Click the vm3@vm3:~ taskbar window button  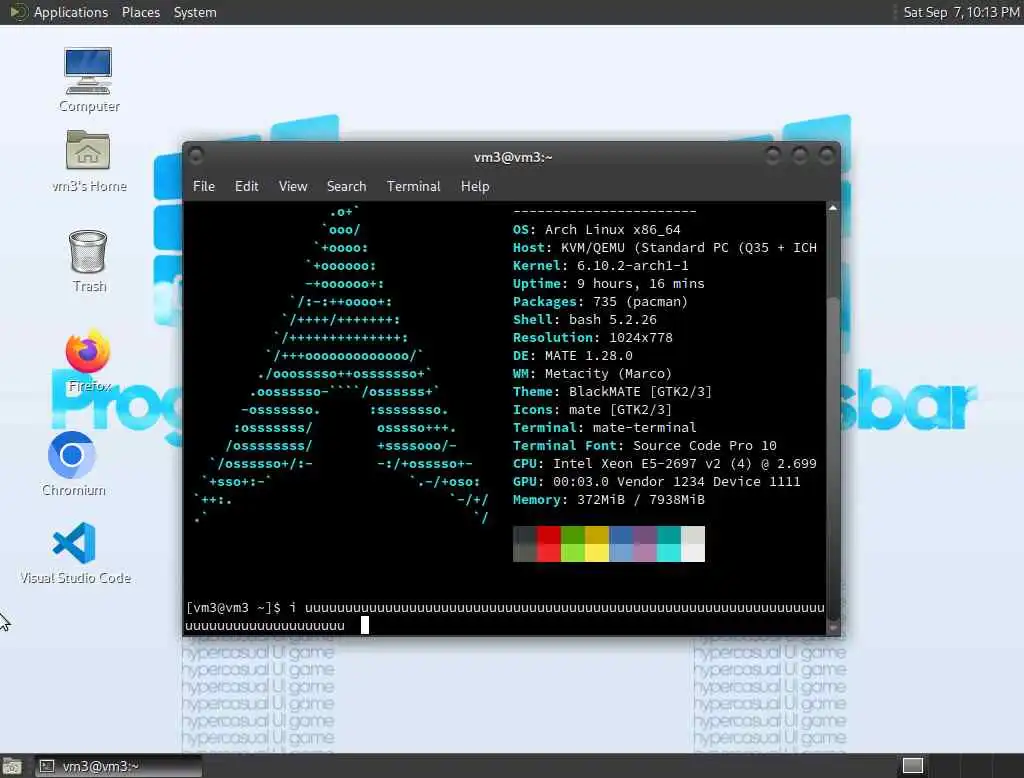point(118,766)
